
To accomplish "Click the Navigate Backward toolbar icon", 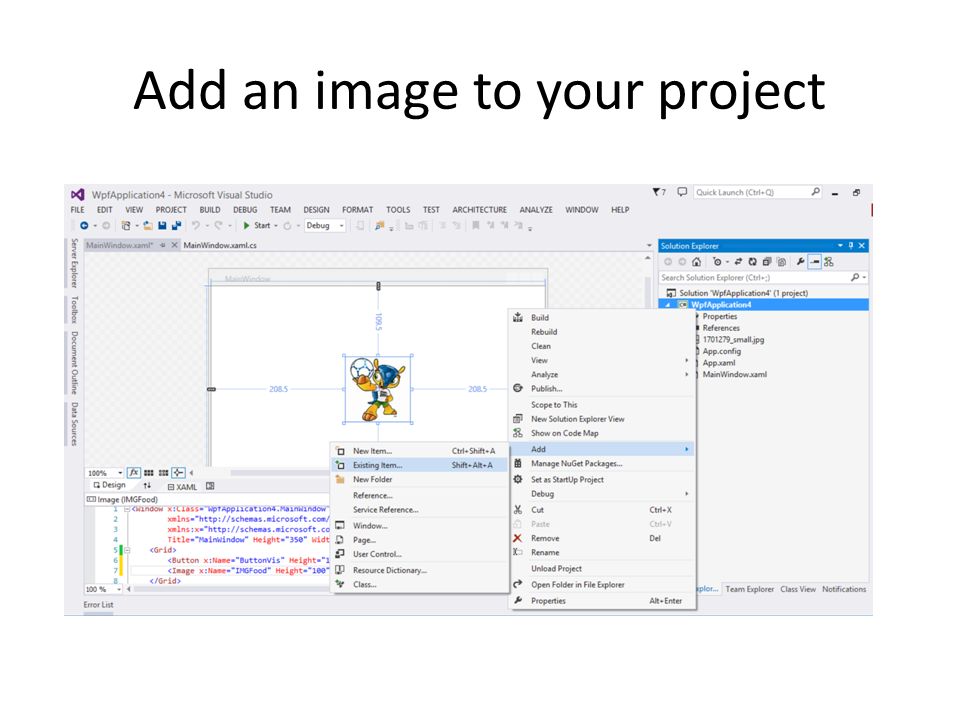I will pyautogui.click(x=84, y=226).
